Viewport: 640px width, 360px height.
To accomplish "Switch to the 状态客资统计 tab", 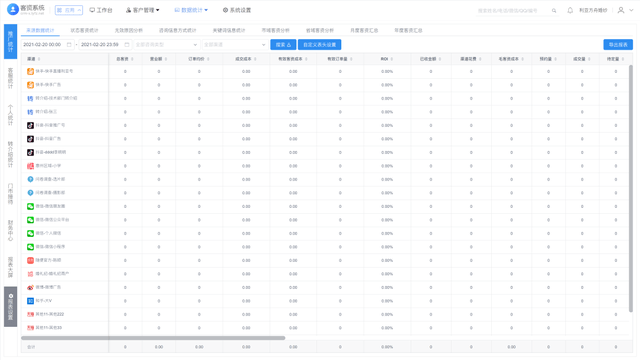I will tap(84, 30).
